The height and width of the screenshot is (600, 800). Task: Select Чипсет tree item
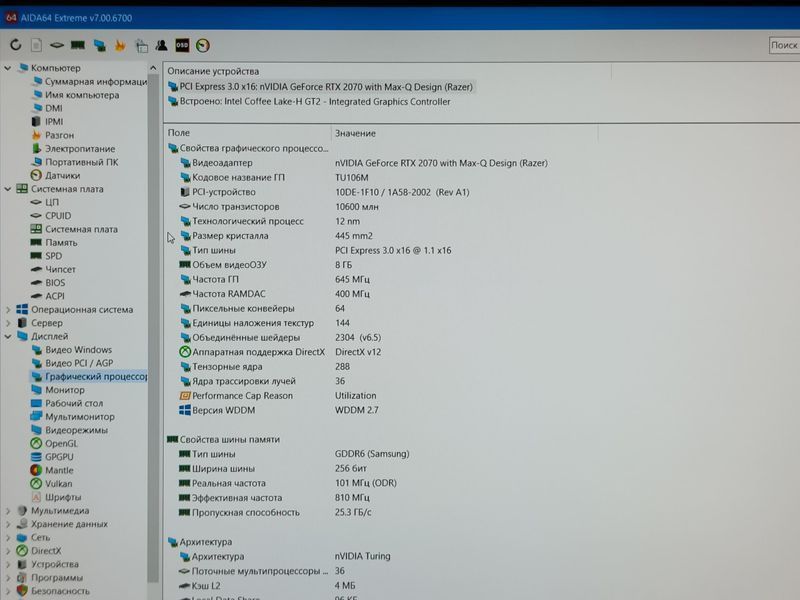pos(53,269)
